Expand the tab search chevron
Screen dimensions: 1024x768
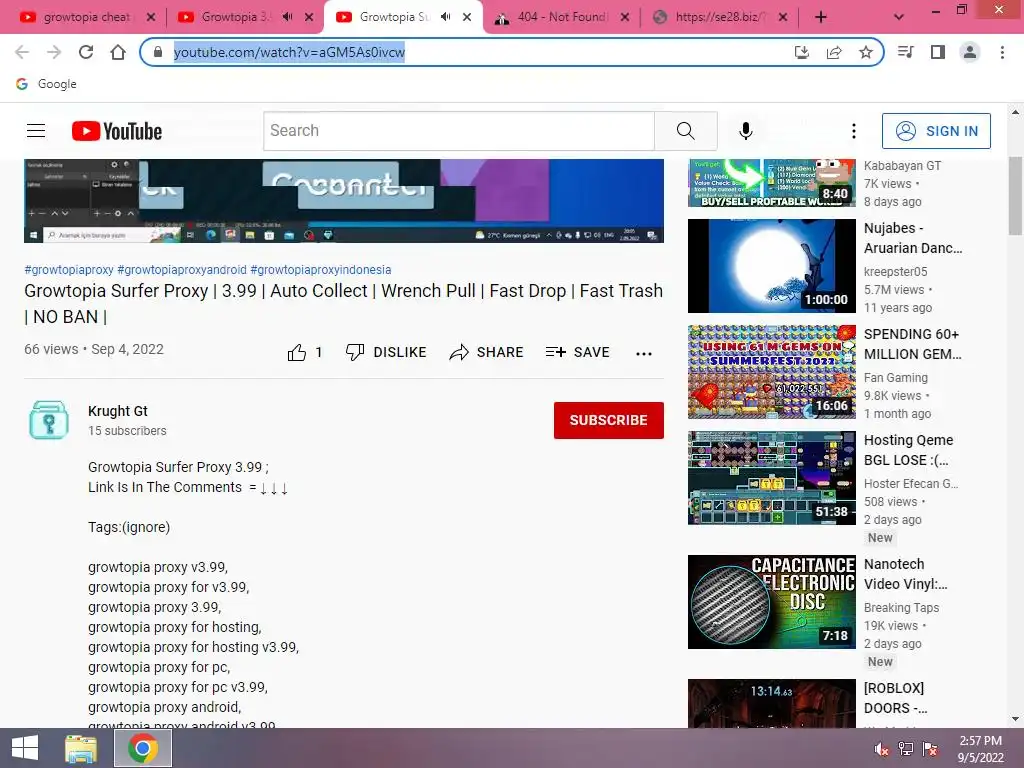[899, 17]
